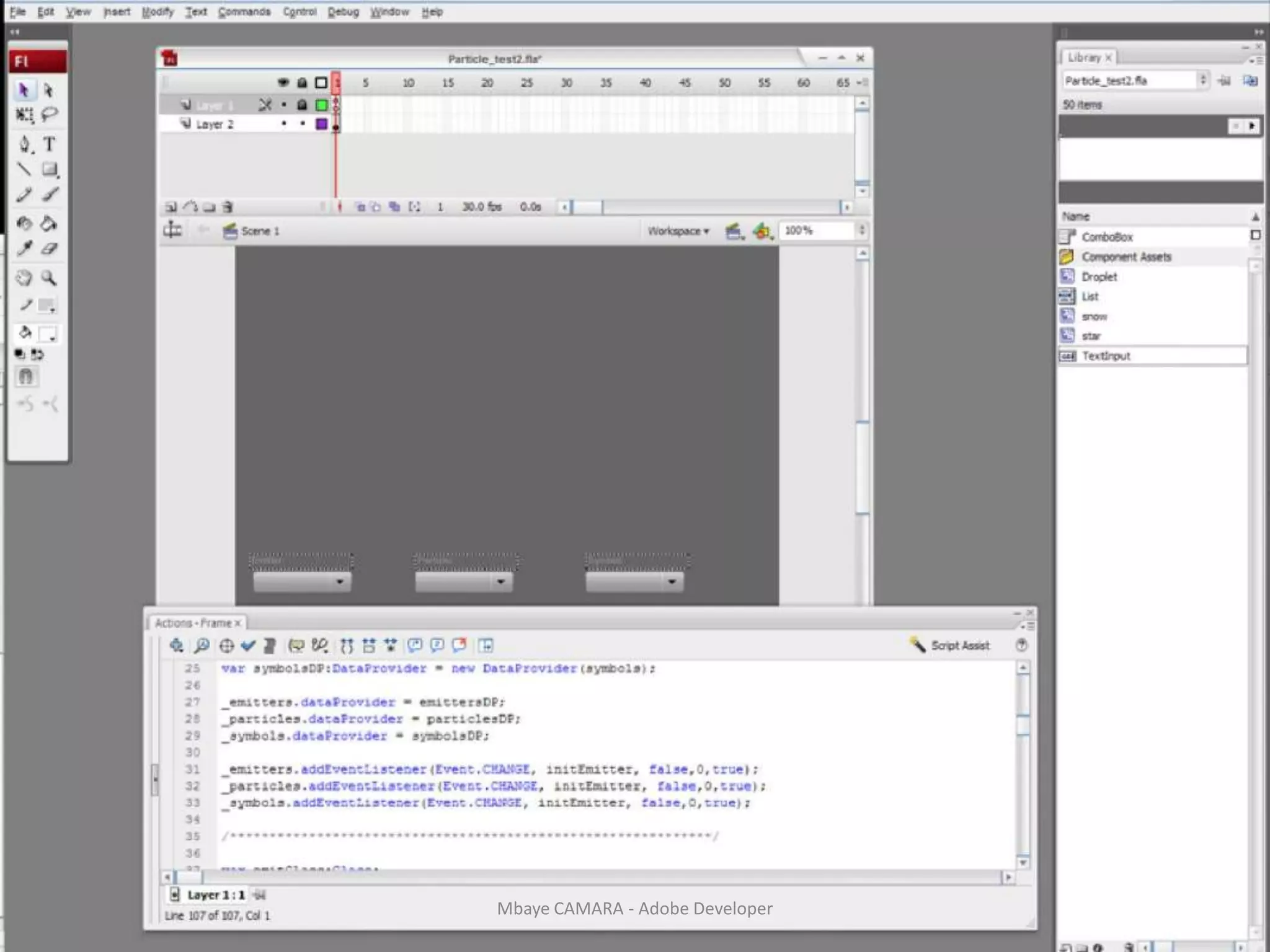This screenshot has height=952, width=1270.
Task: Select the Free Transform tool
Action: click(24, 115)
